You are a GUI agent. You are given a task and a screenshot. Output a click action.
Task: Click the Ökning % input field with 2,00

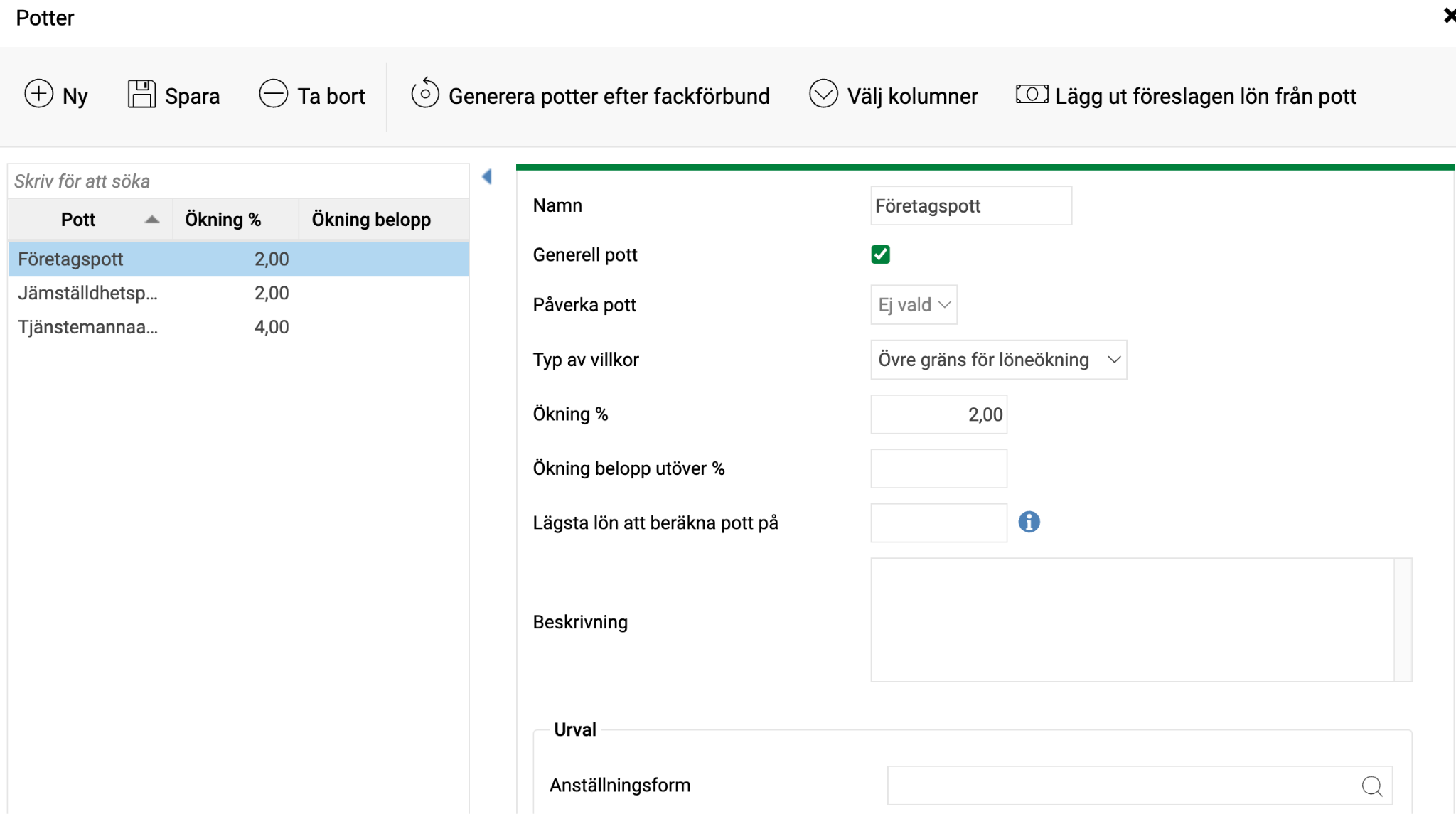(x=938, y=414)
